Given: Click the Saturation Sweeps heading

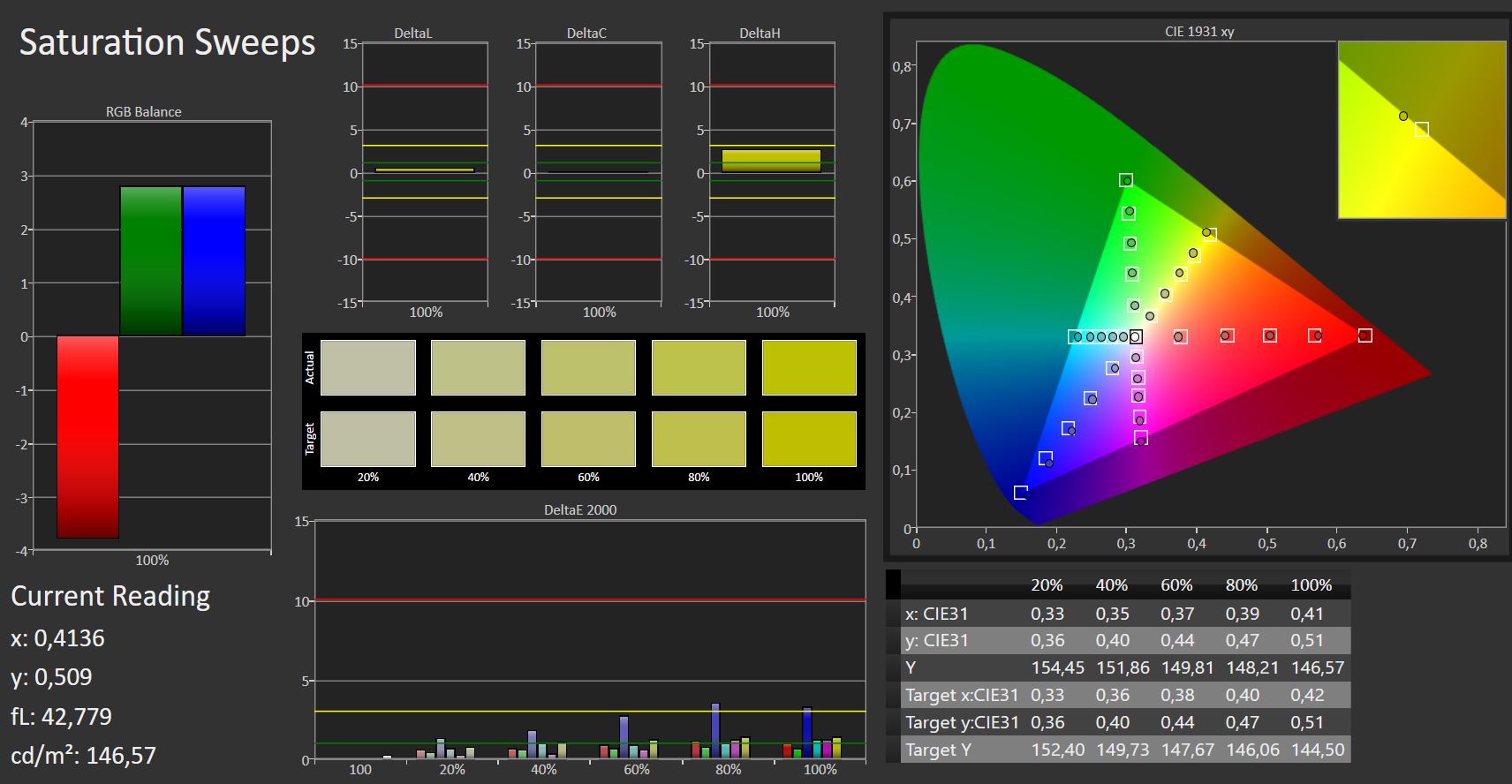Looking at the screenshot, I should 167,42.
